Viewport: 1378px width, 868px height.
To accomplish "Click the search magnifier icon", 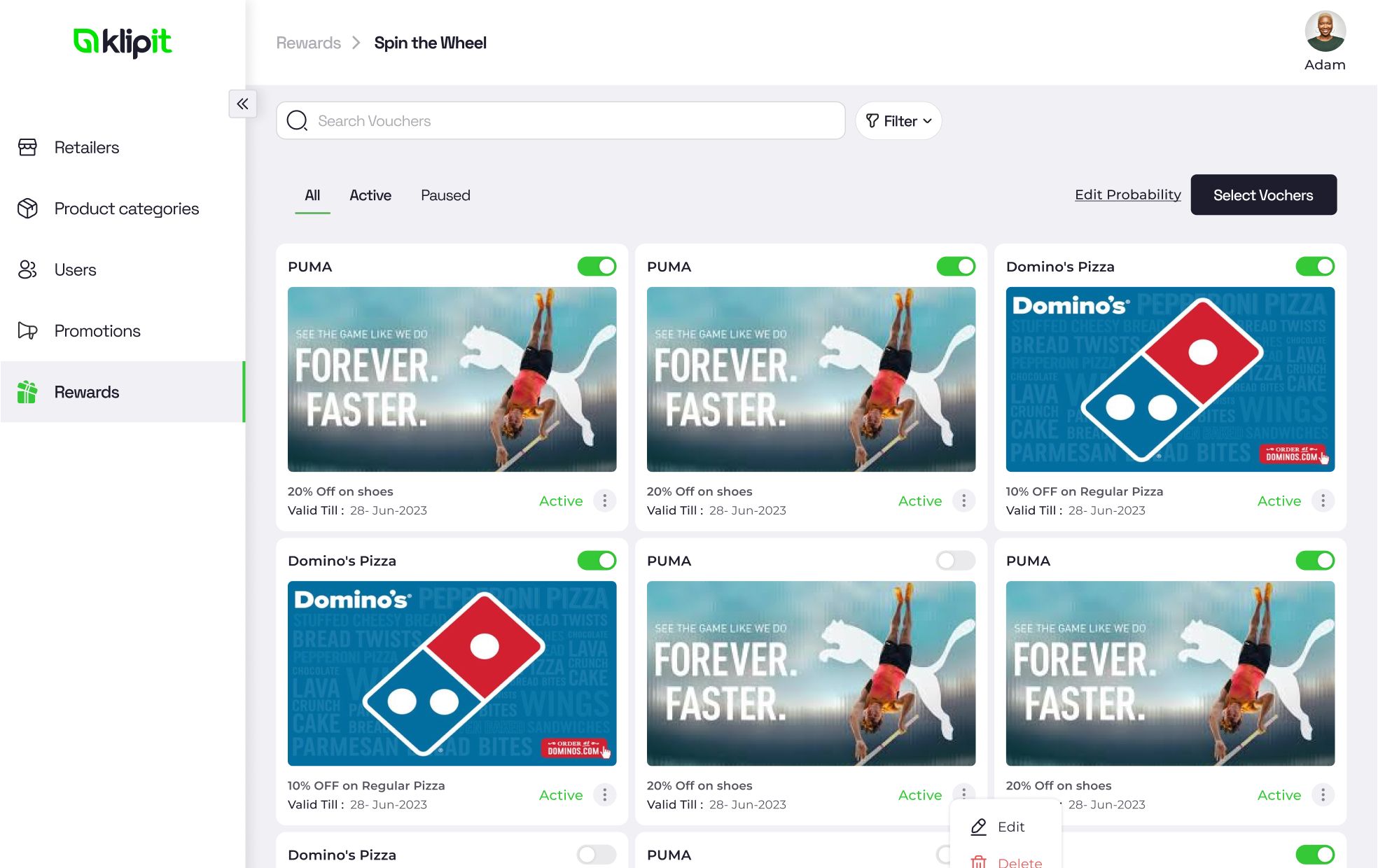I will point(297,120).
